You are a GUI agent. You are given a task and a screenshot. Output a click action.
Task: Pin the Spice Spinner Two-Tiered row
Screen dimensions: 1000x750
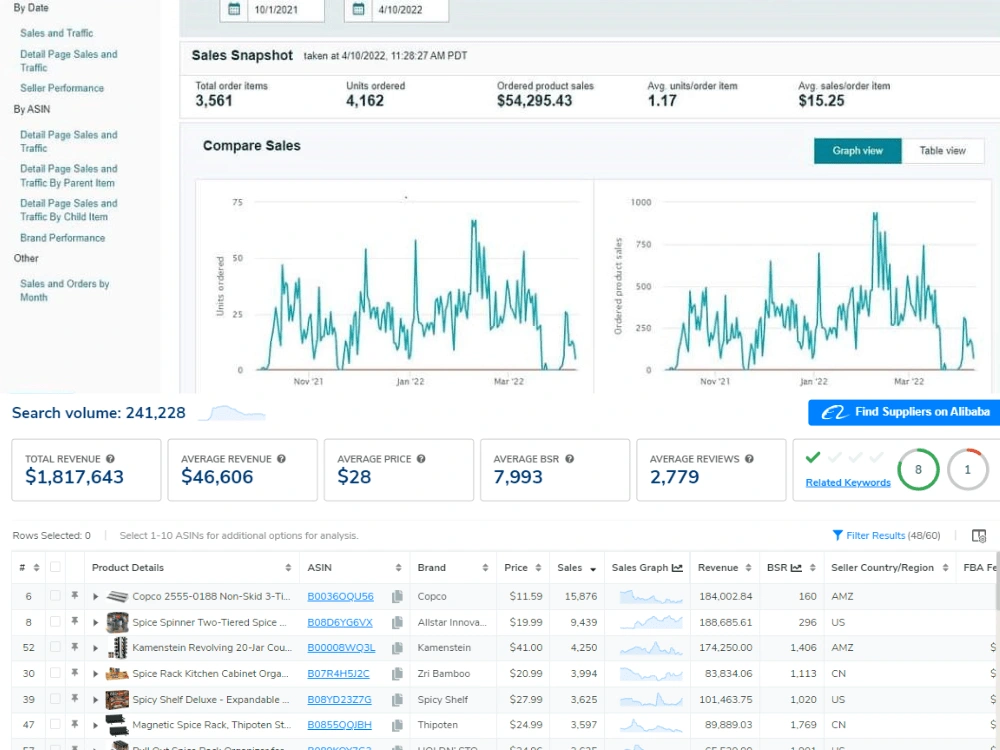(x=75, y=621)
